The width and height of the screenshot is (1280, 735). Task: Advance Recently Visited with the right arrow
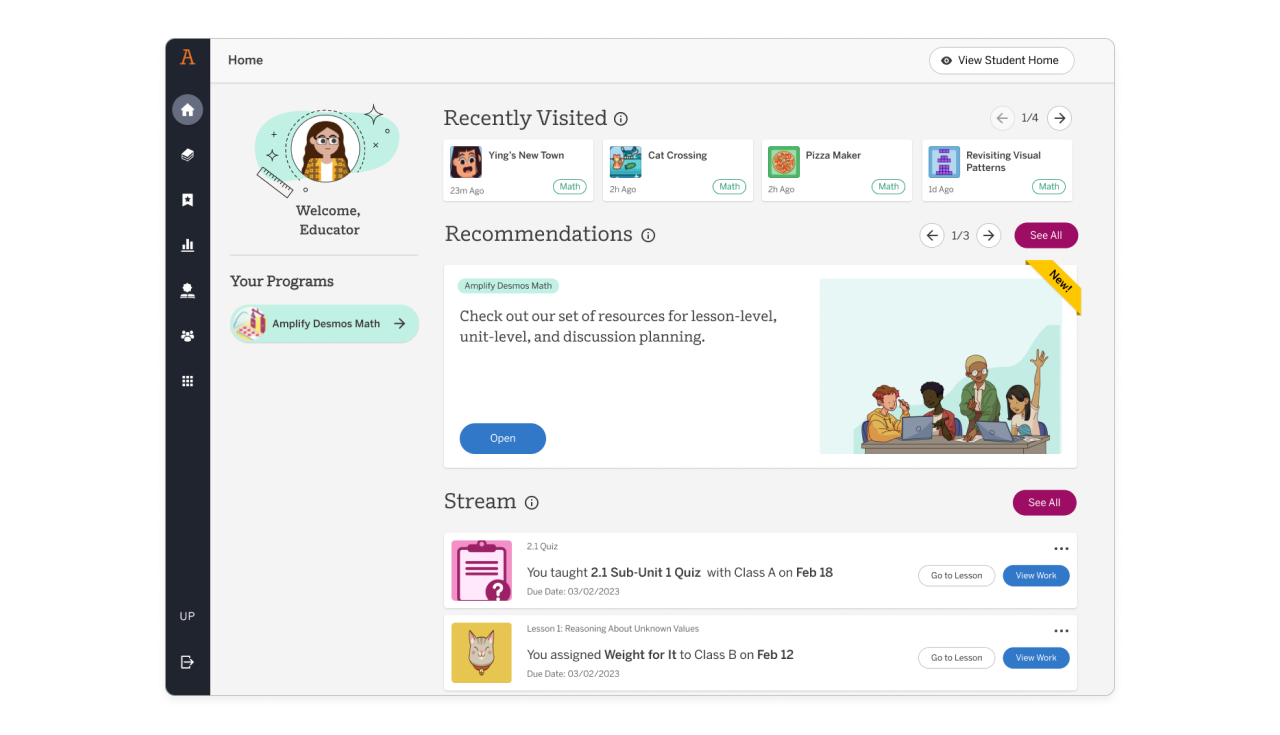click(1059, 117)
